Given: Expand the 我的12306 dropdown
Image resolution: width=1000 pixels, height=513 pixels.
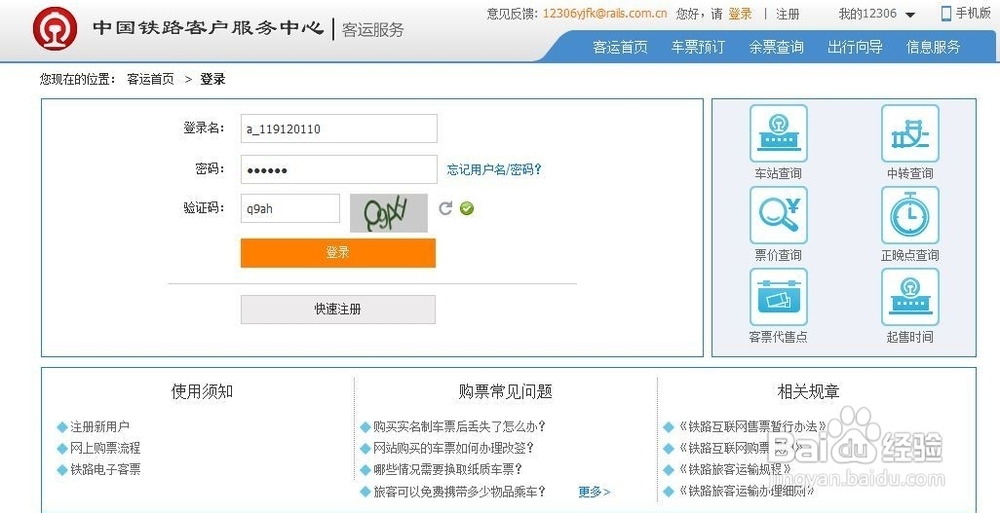Looking at the screenshot, I should 877,14.
